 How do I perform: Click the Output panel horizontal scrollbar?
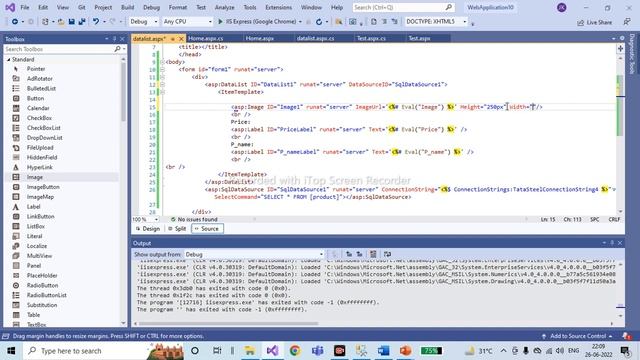[228, 324]
